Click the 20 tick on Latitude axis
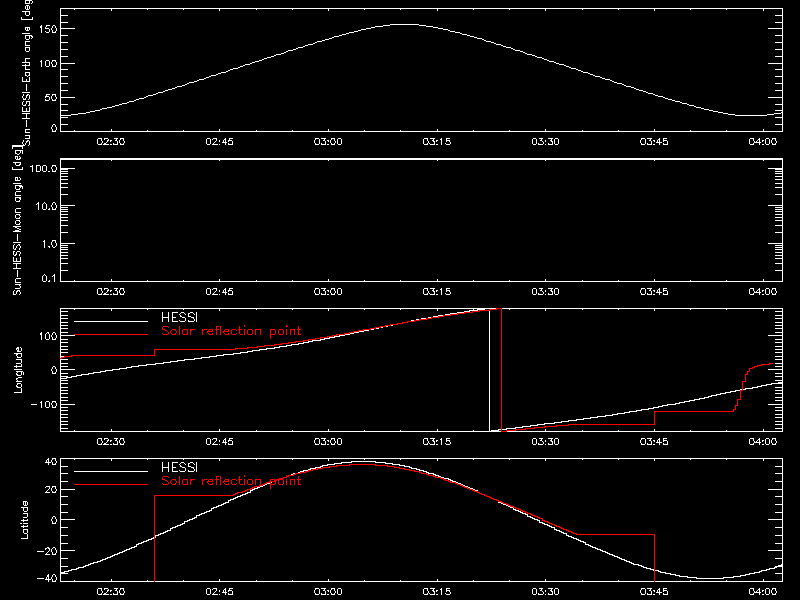This screenshot has height=600, width=800. tap(51, 490)
